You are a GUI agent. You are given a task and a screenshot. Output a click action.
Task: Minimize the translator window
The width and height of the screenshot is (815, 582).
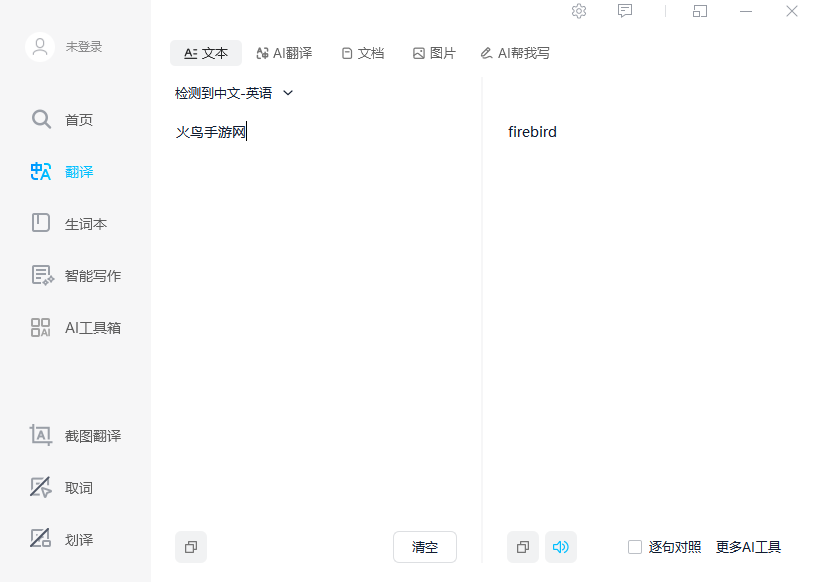coord(746,11)
